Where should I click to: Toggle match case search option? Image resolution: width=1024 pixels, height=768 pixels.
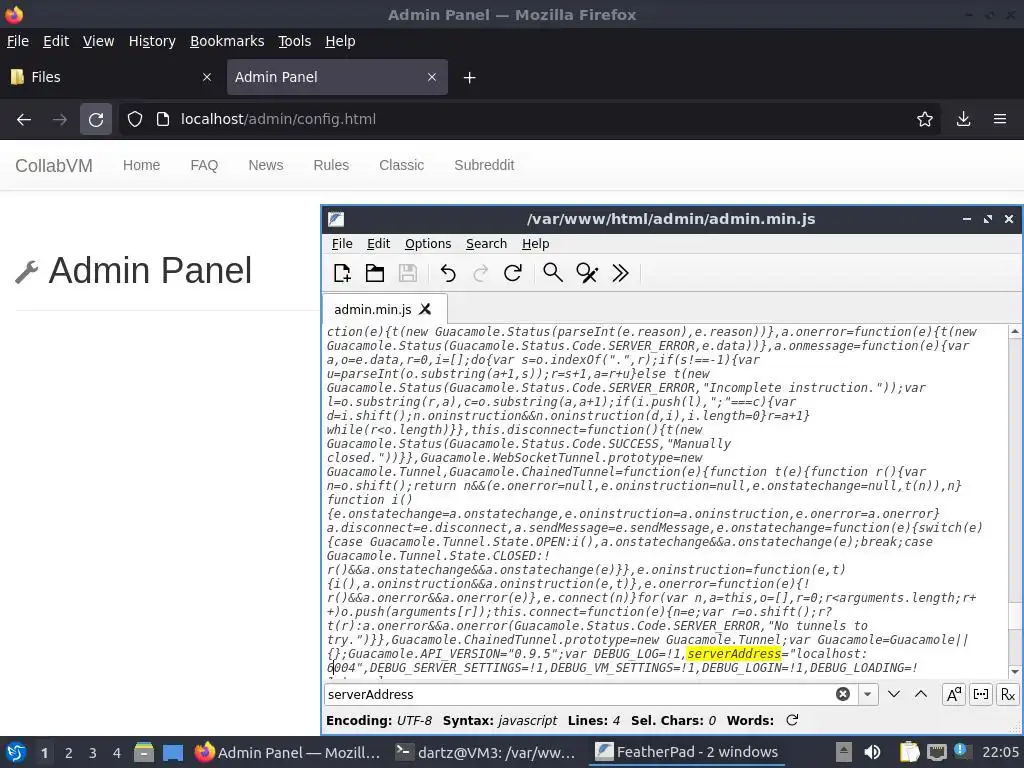[953, 694]
